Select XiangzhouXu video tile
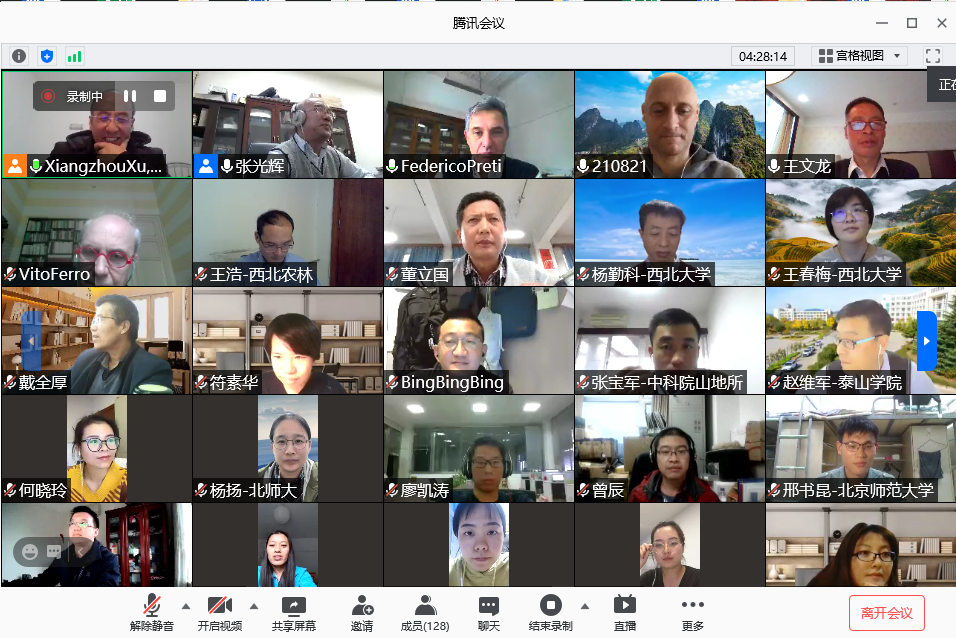Viewport: 956px width, 638px height. tap(97, 124)
